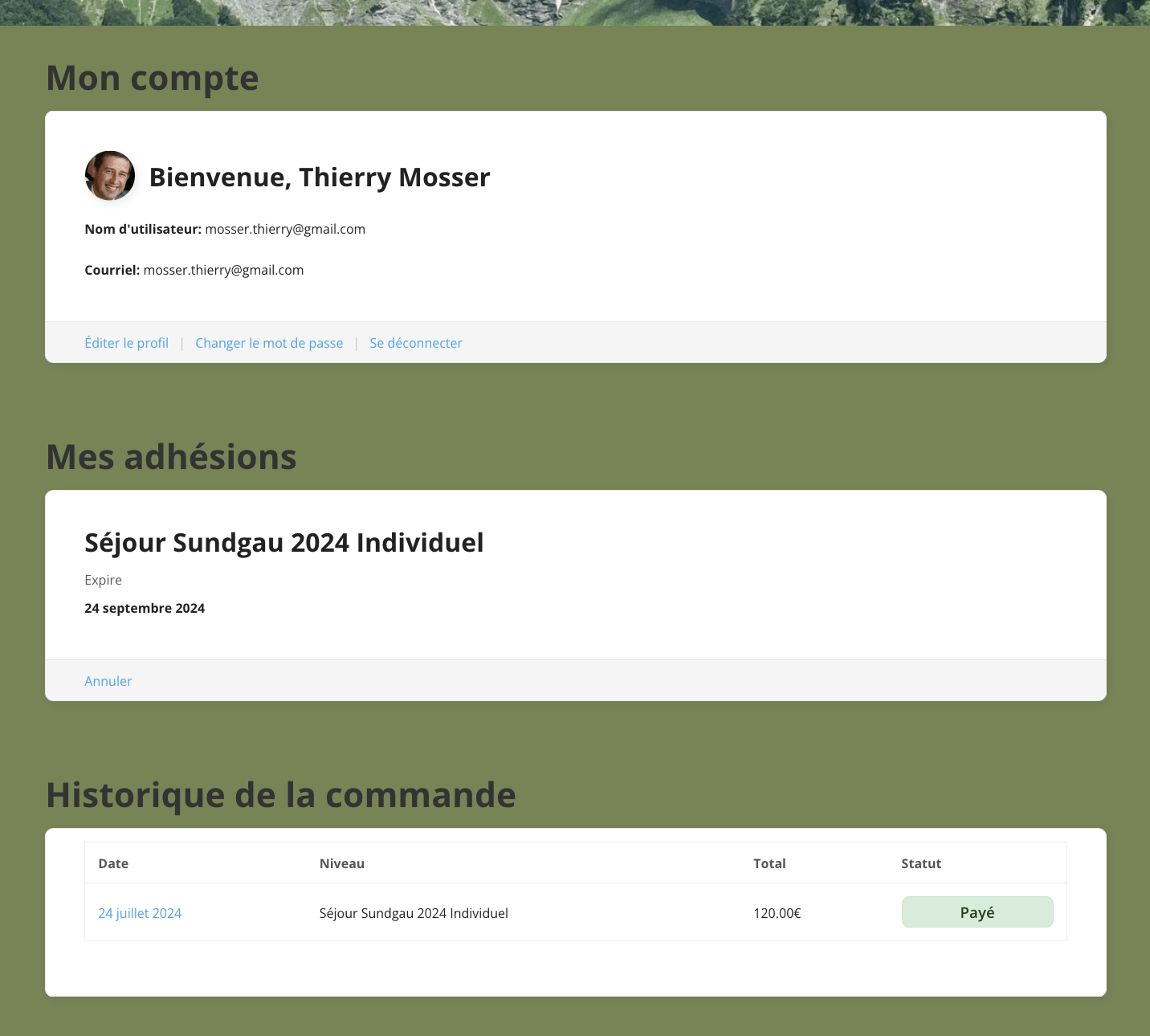Click the Nom d'utilisateur value
The image size is (1150, 1036).
tap(285, 229)
